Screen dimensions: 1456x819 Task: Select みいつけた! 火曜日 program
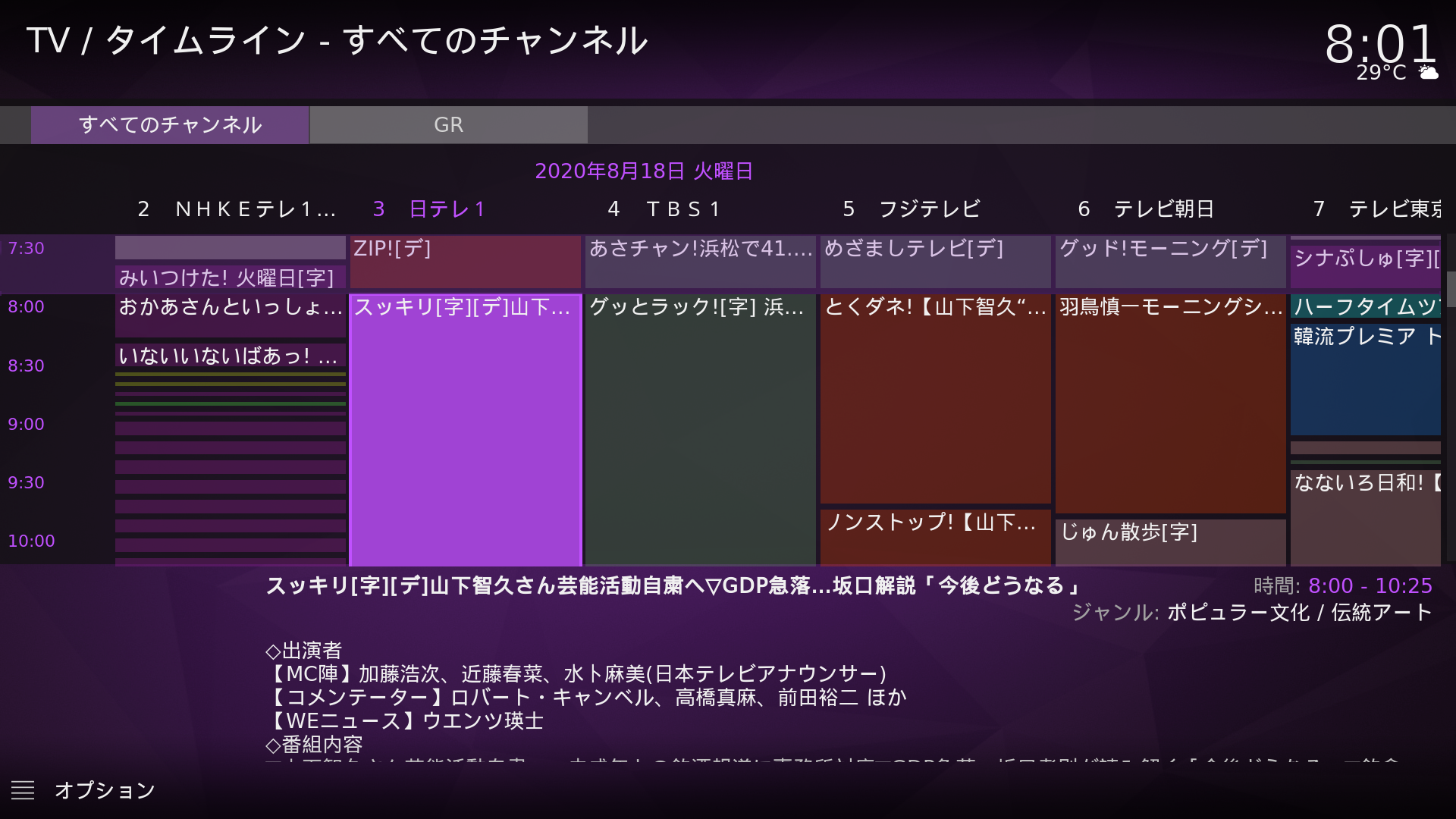[231, 277]
